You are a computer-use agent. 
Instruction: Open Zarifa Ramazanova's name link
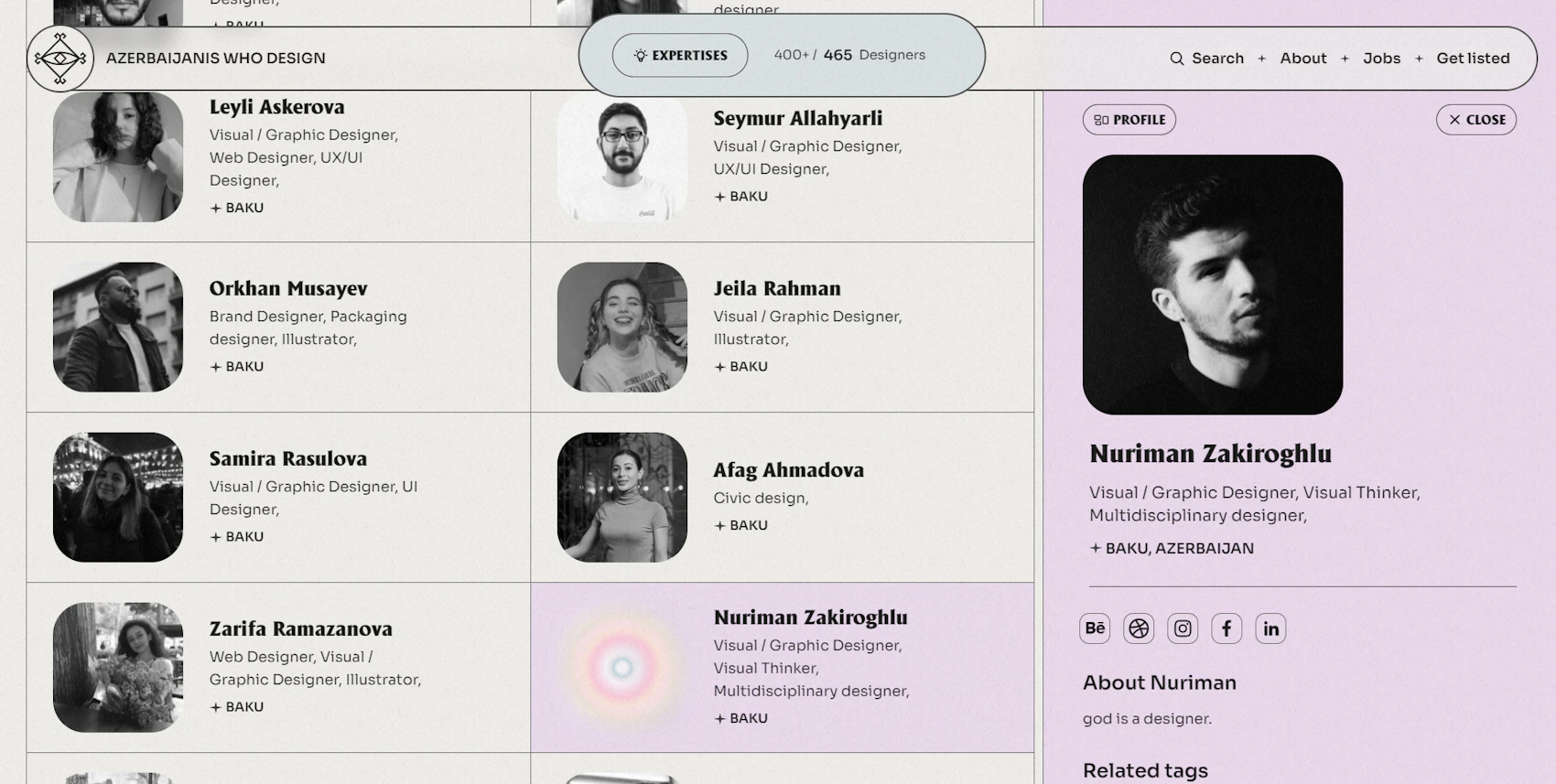[301, 628]
